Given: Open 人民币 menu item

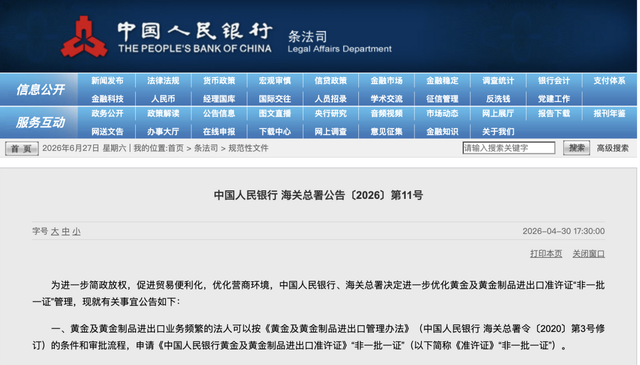Looking at the screenshot, I should point(163,99).
